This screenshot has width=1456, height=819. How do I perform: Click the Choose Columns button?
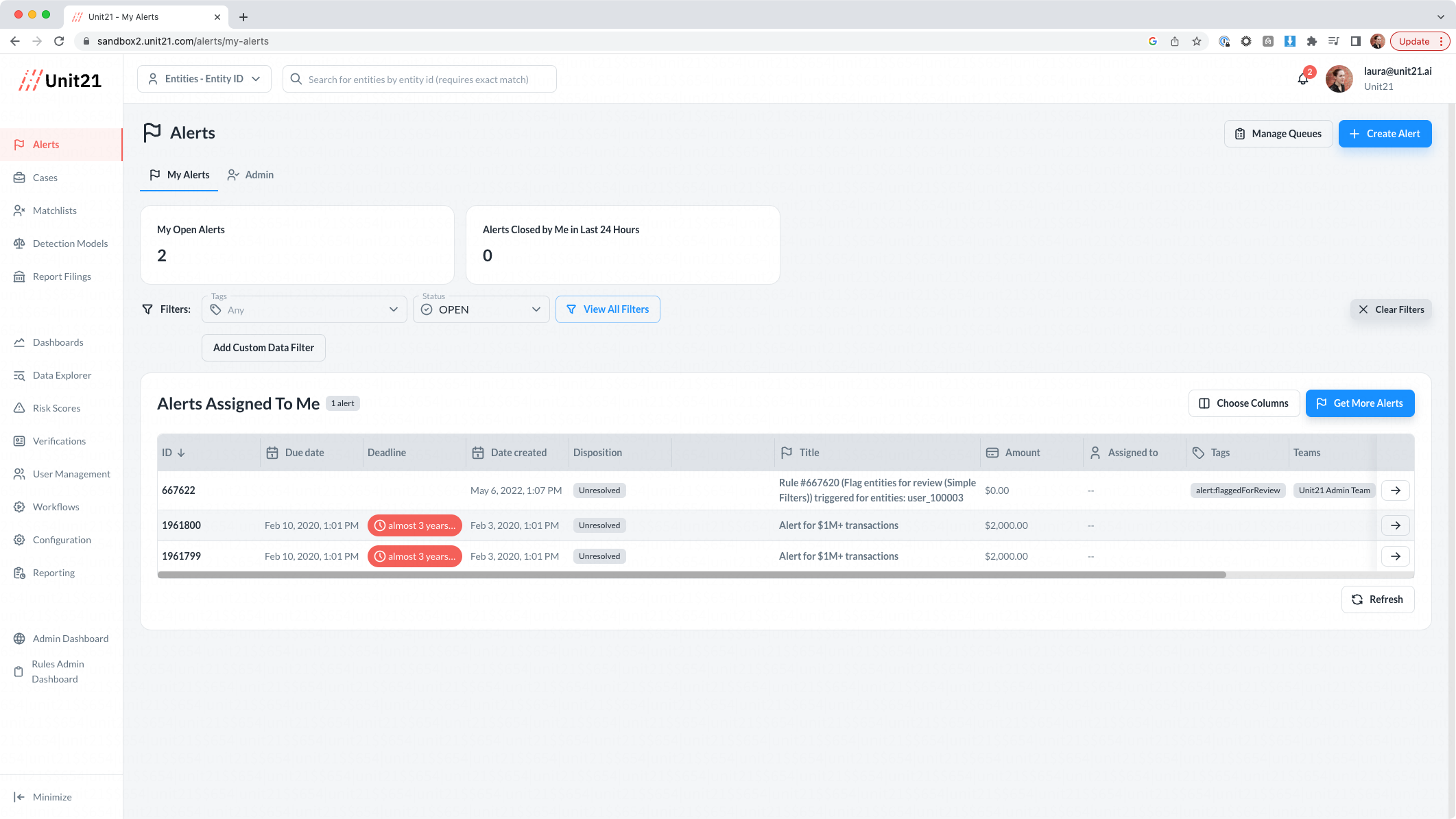(x=1244, y=403)
